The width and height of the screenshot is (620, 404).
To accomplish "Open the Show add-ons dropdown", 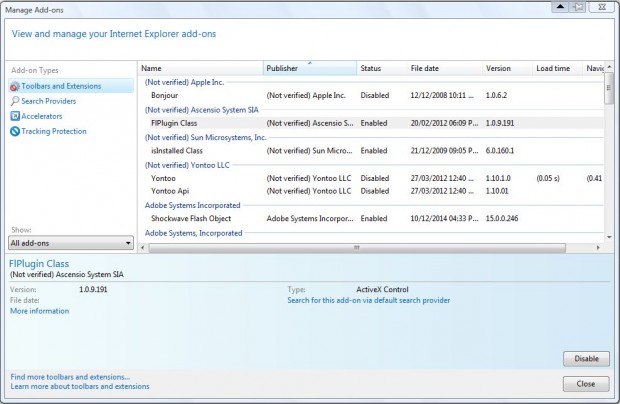I will pos(71,243).
